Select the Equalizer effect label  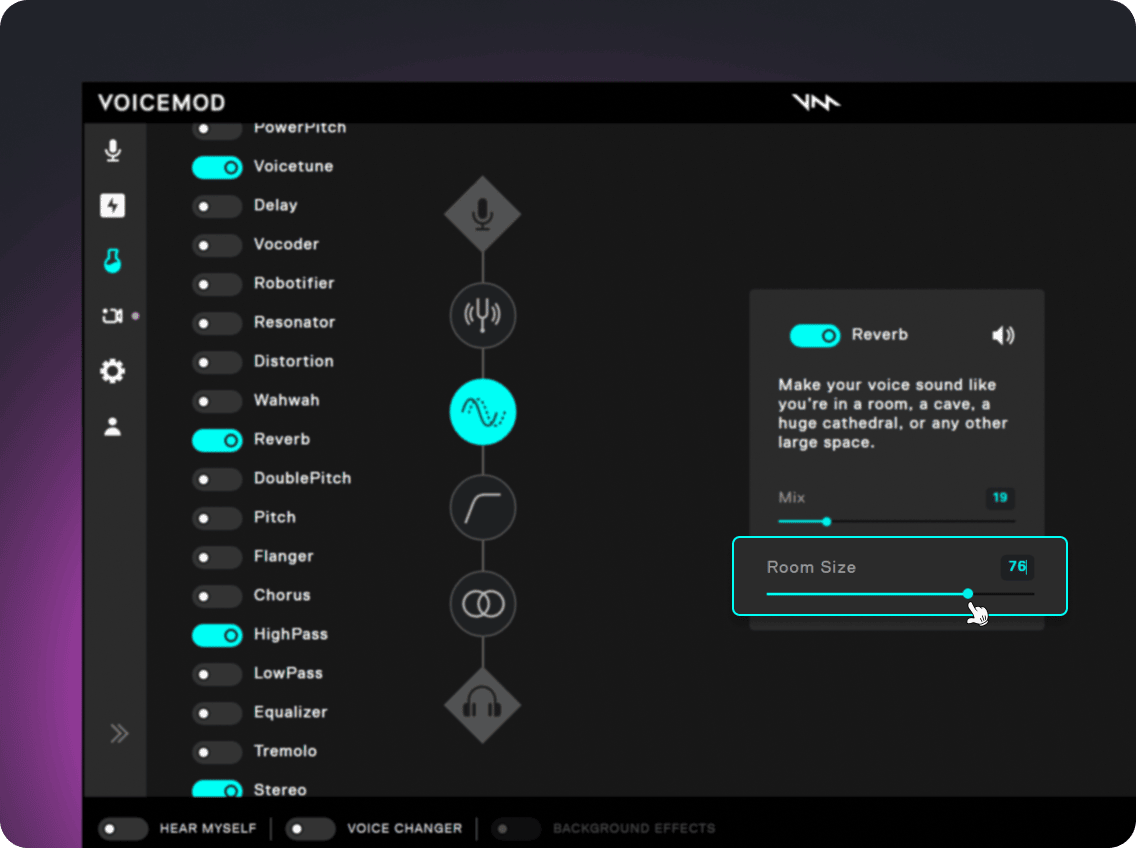click(291, 712)
